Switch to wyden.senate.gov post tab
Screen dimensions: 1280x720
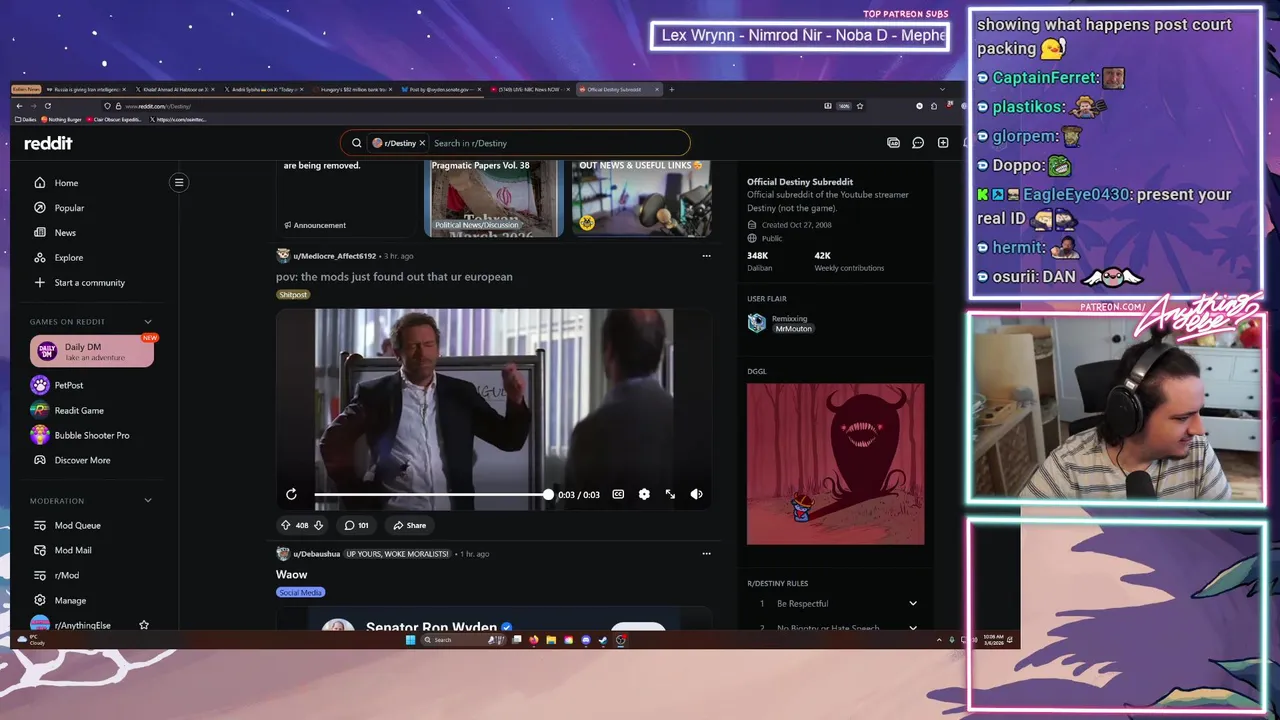pos(441,89)
